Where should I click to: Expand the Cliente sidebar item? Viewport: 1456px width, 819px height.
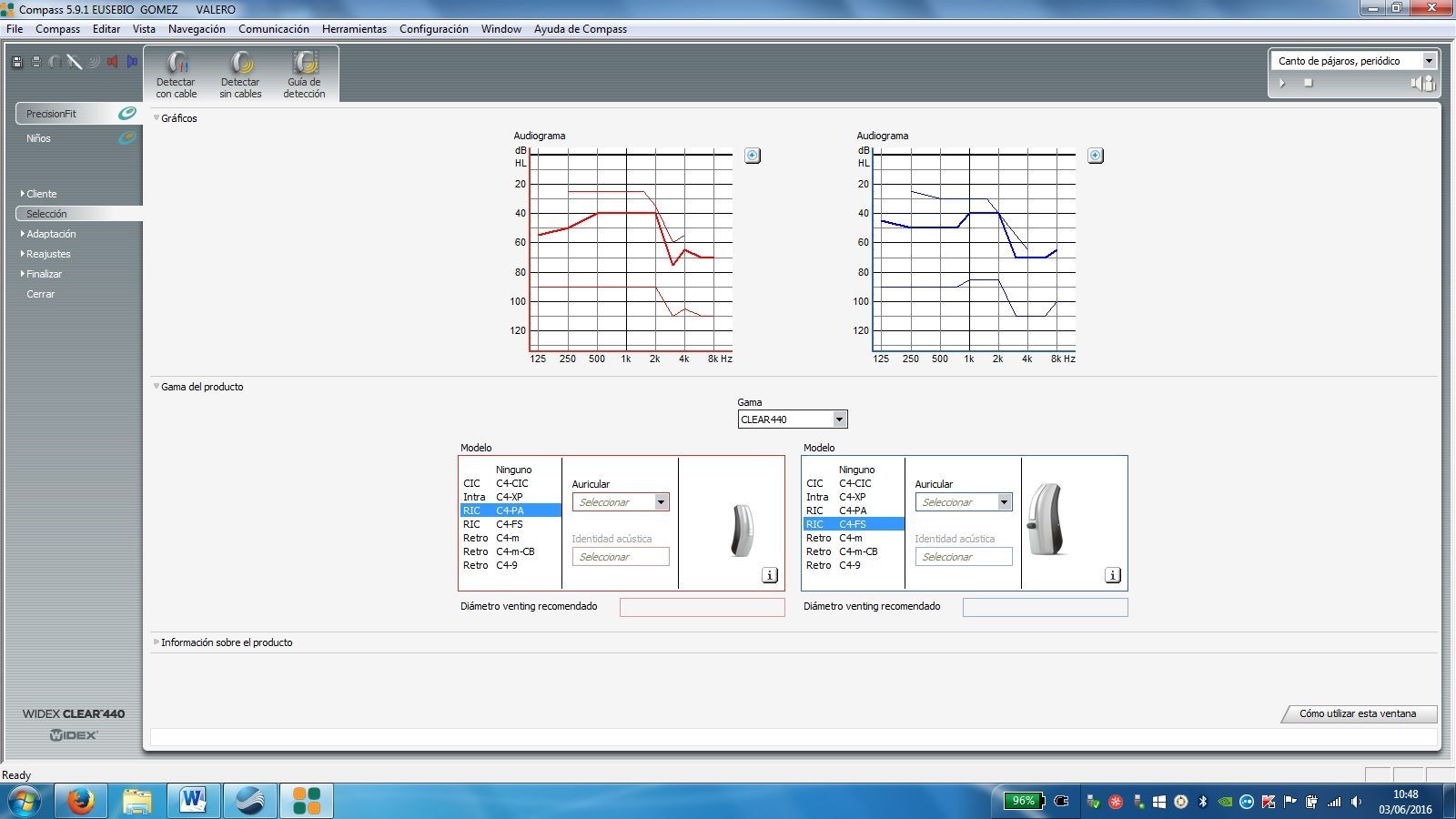tap(23, 194)
